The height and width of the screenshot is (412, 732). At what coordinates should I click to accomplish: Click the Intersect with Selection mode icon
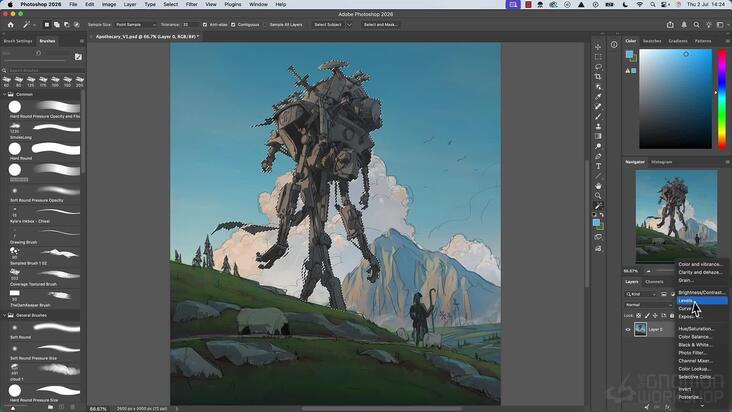coord(77,25)
